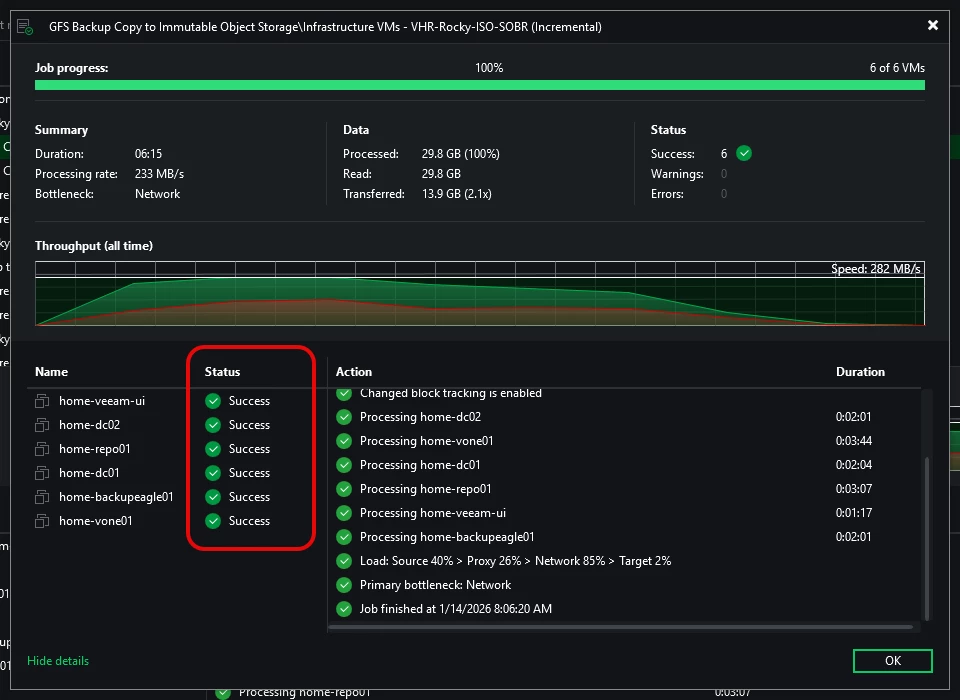Click the VM icon next to home-repo01
The image size is (960, 700).
pyautogui.click(x=42, y=449)
